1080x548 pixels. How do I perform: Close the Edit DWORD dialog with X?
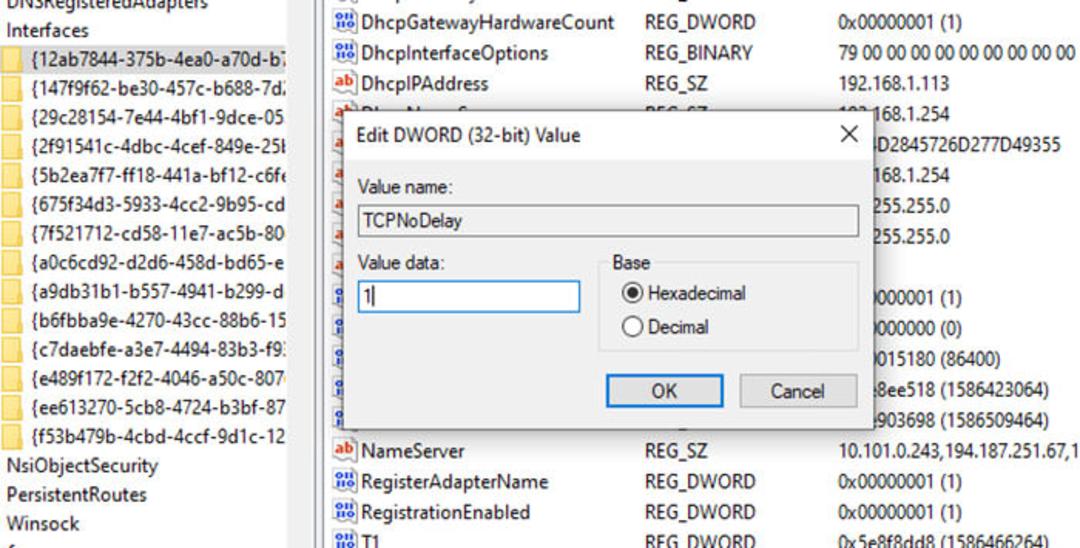coord(849,134)
